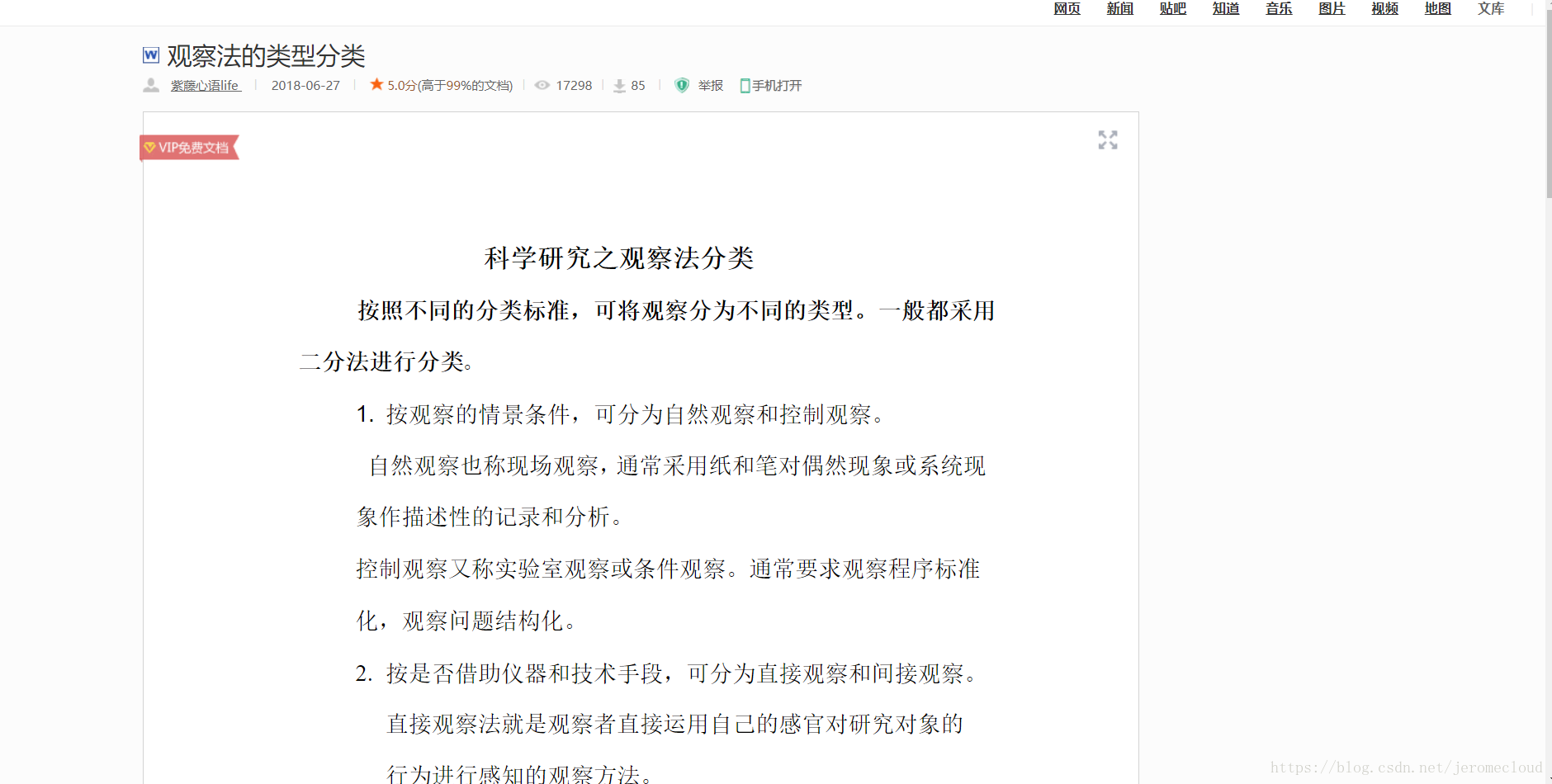Select the 文库 navigation item

1491,9
